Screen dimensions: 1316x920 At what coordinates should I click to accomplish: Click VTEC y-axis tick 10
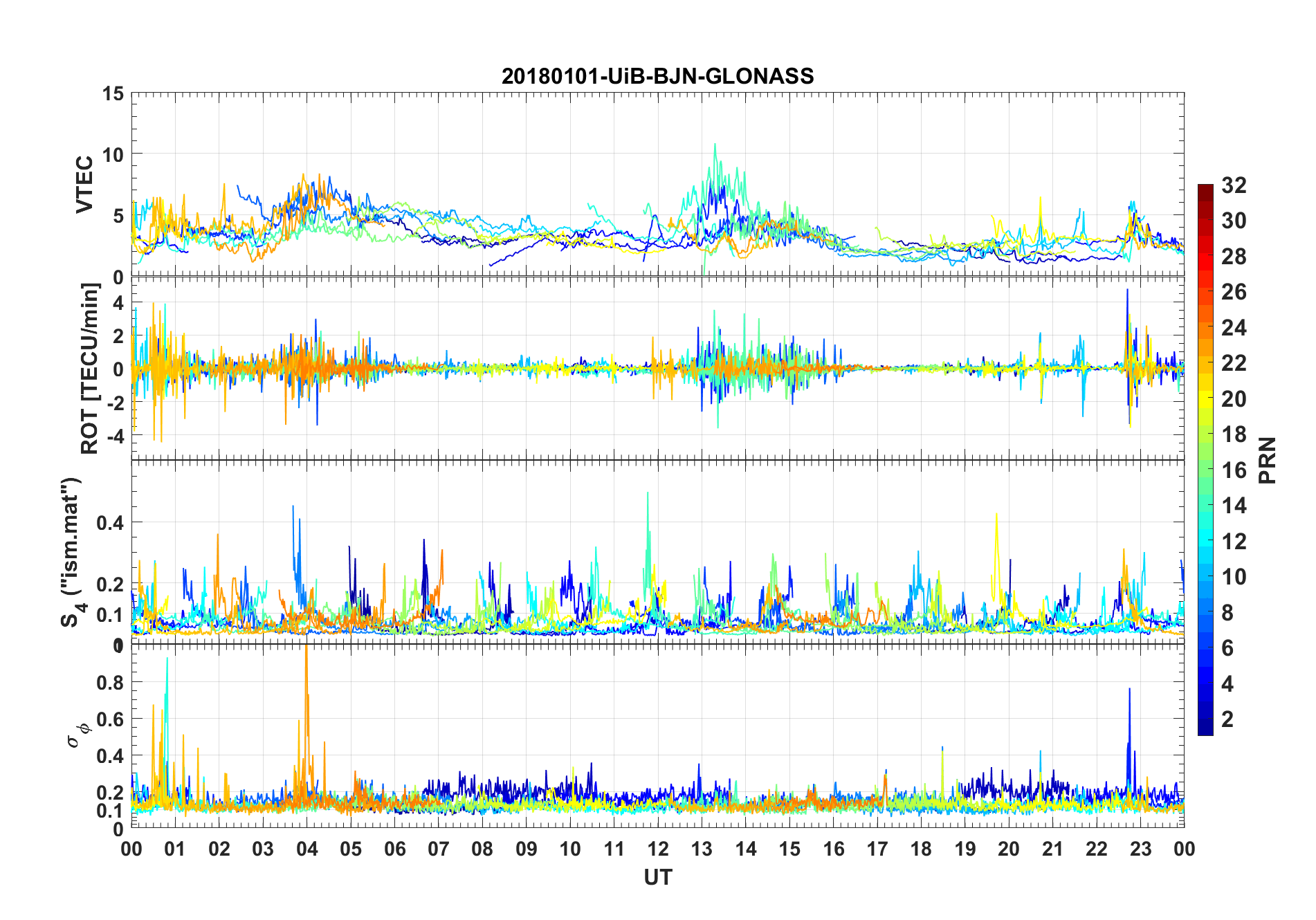113,154
